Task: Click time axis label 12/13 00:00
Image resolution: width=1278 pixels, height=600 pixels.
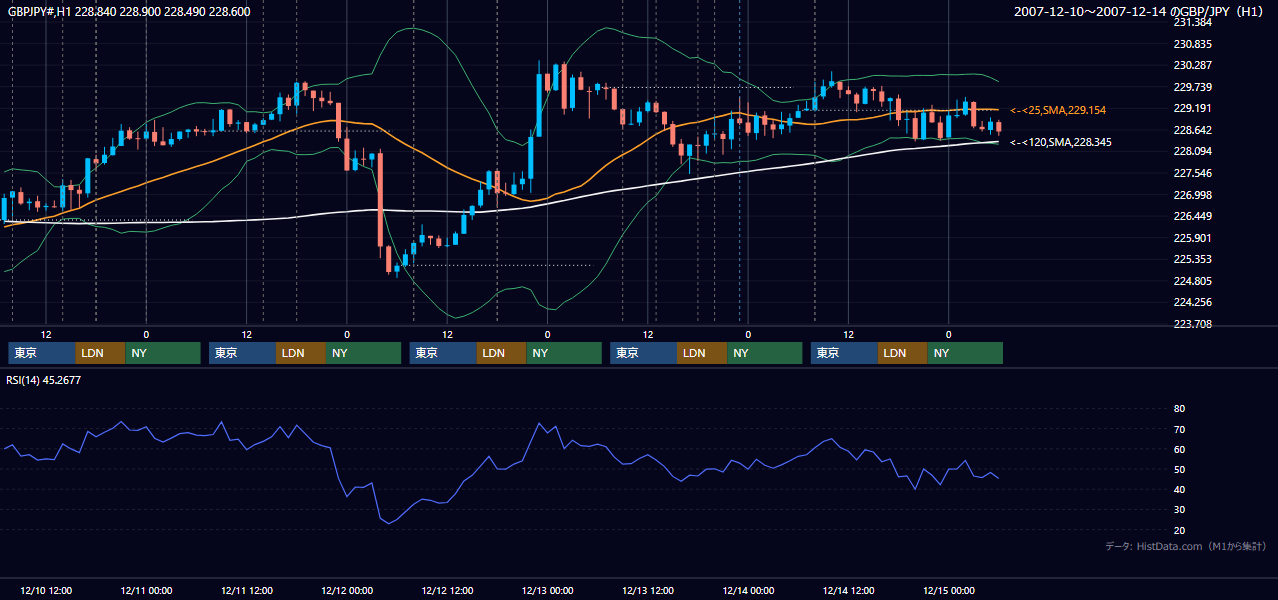Action: click(x=547, y=590)
